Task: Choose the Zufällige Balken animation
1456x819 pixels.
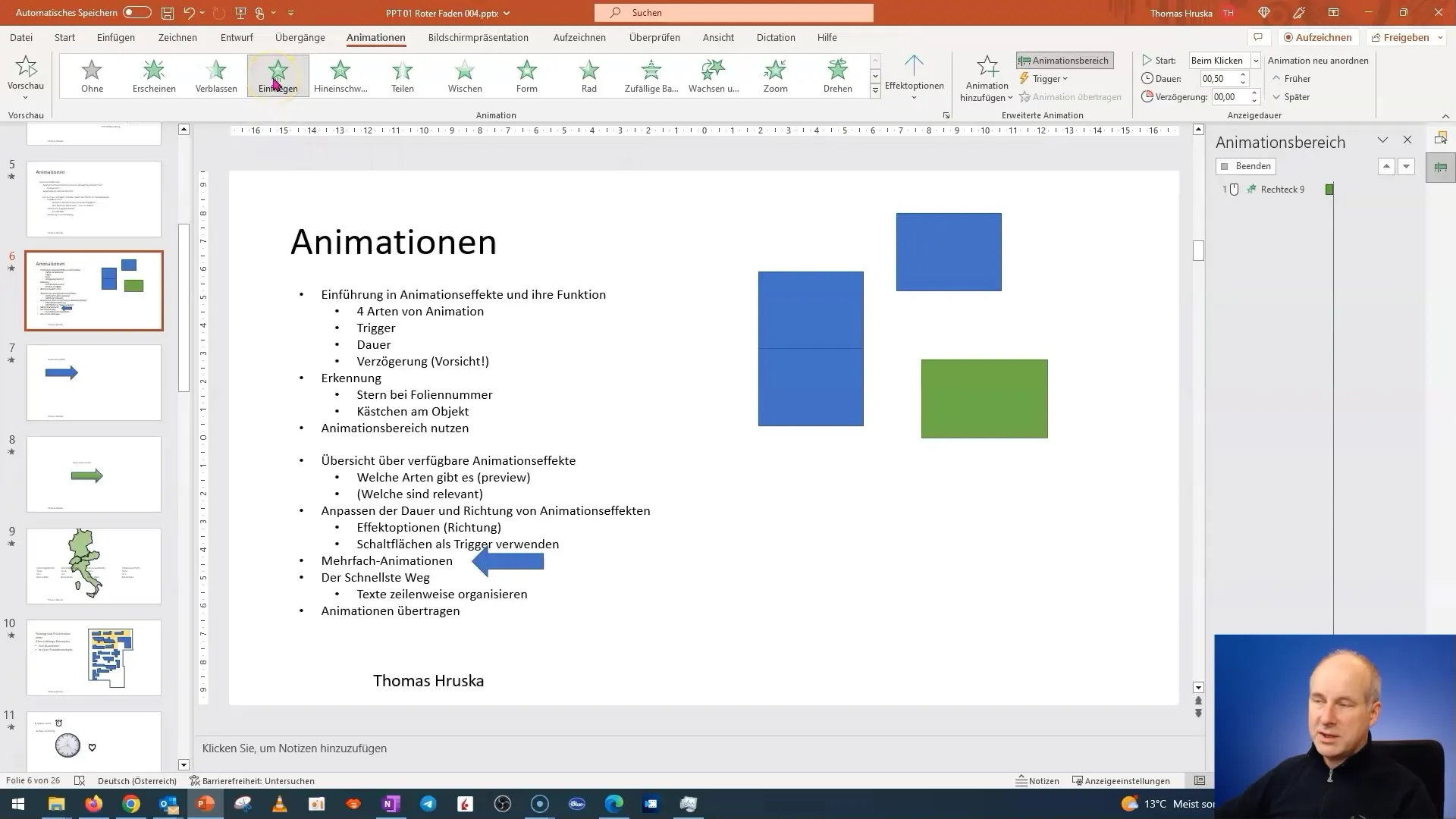Action: (651, 76)
